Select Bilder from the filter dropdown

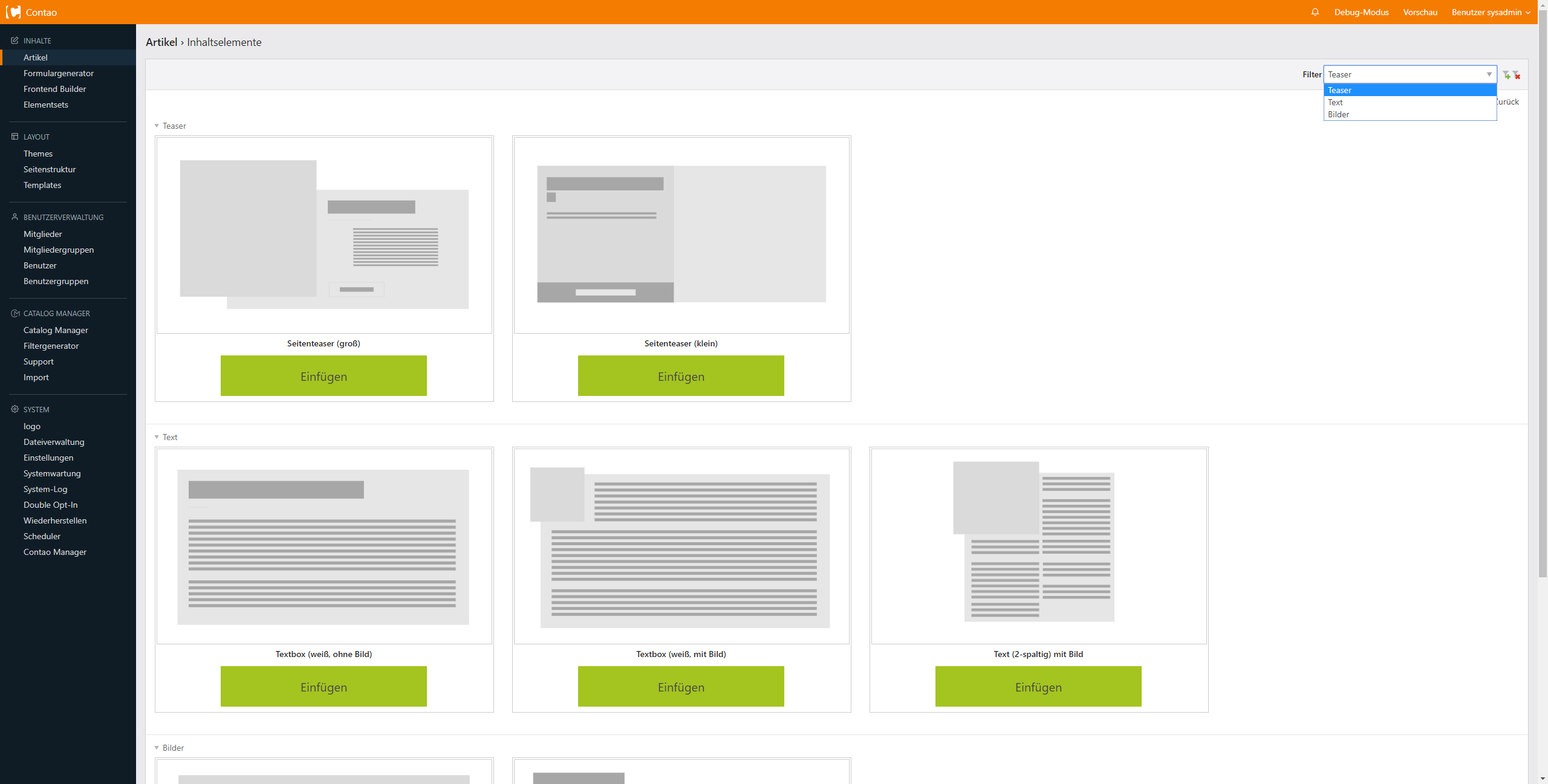[x=1405, y=114]
